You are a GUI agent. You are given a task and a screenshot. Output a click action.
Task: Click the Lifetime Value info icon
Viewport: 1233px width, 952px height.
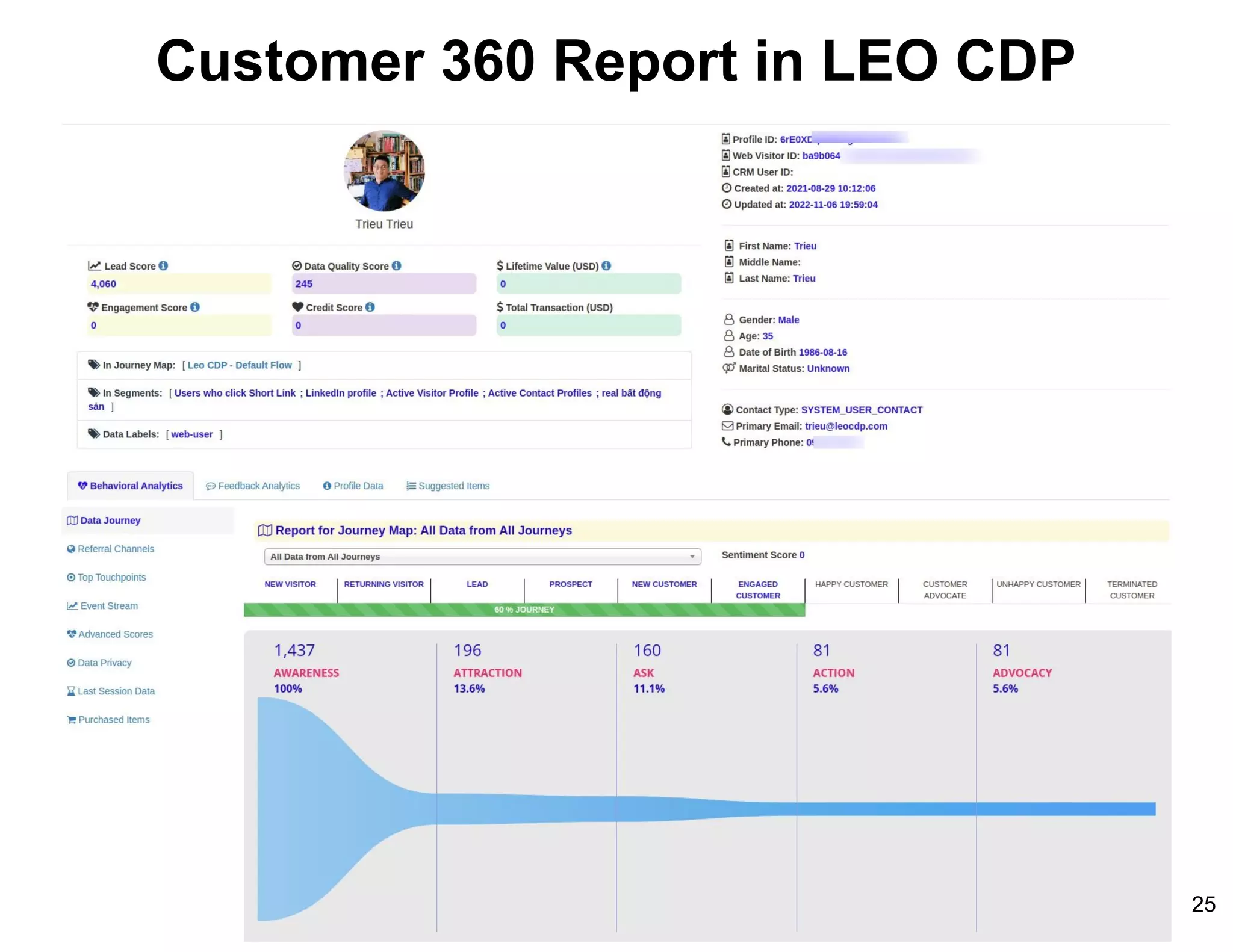tap(606, 265)
